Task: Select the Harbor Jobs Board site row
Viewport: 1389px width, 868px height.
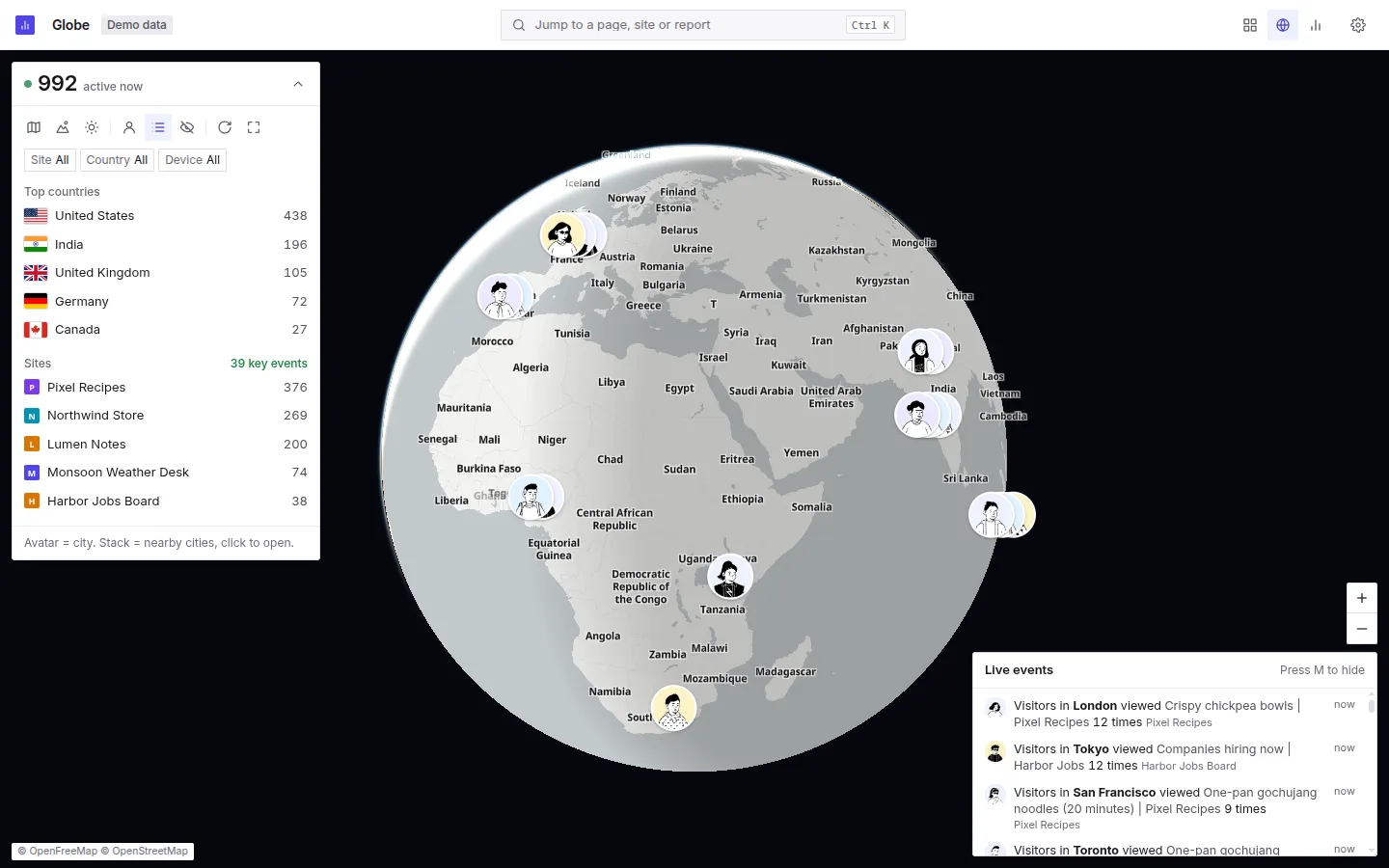Action: click(x=166, y=502)
